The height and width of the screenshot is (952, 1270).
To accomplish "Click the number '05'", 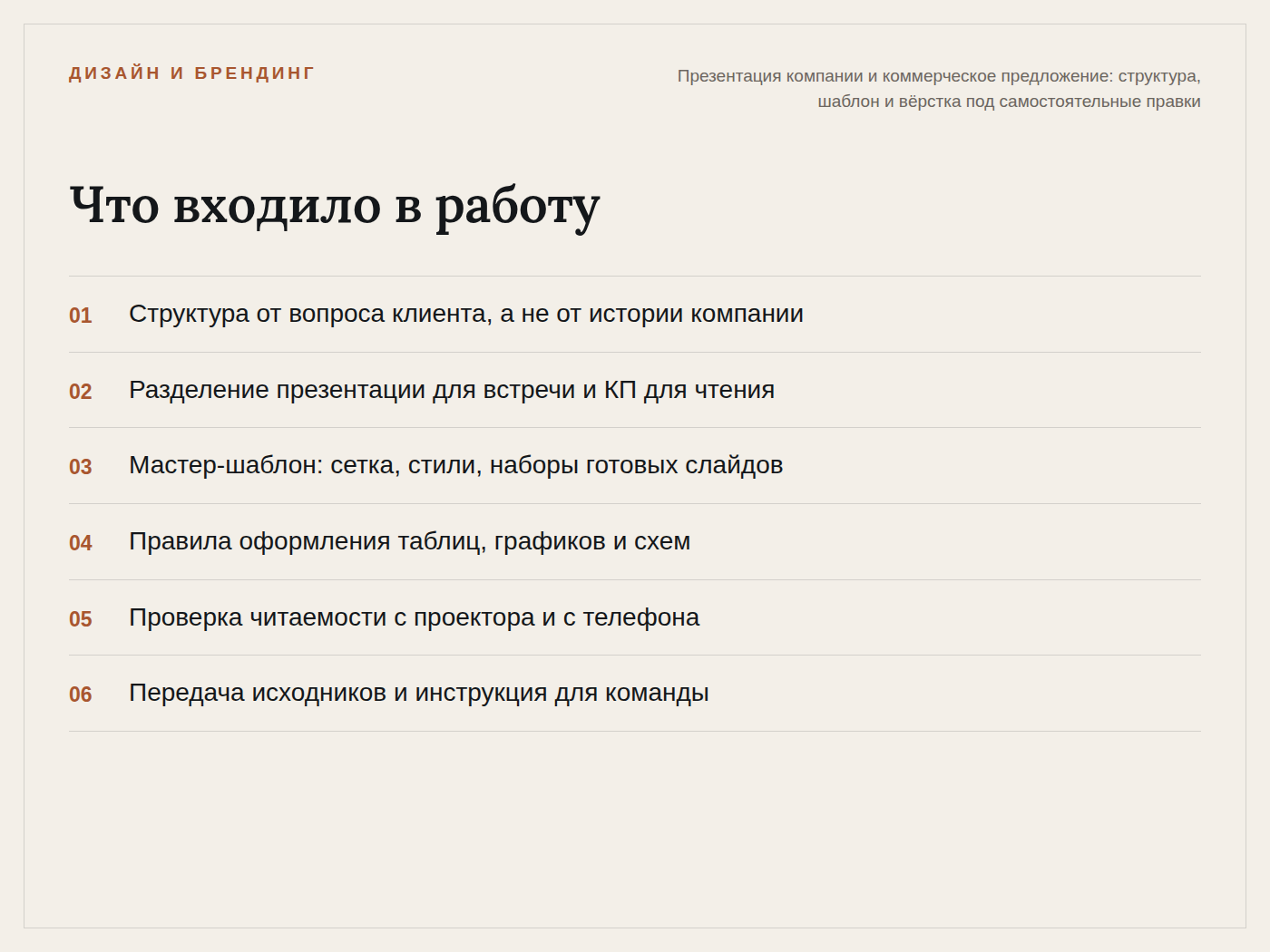I will tap(81, 619).
